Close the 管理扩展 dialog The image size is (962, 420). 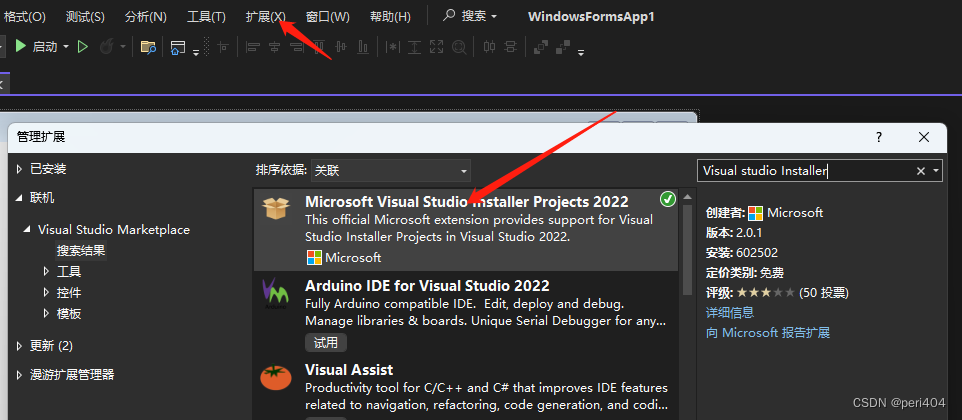[924, 137]
